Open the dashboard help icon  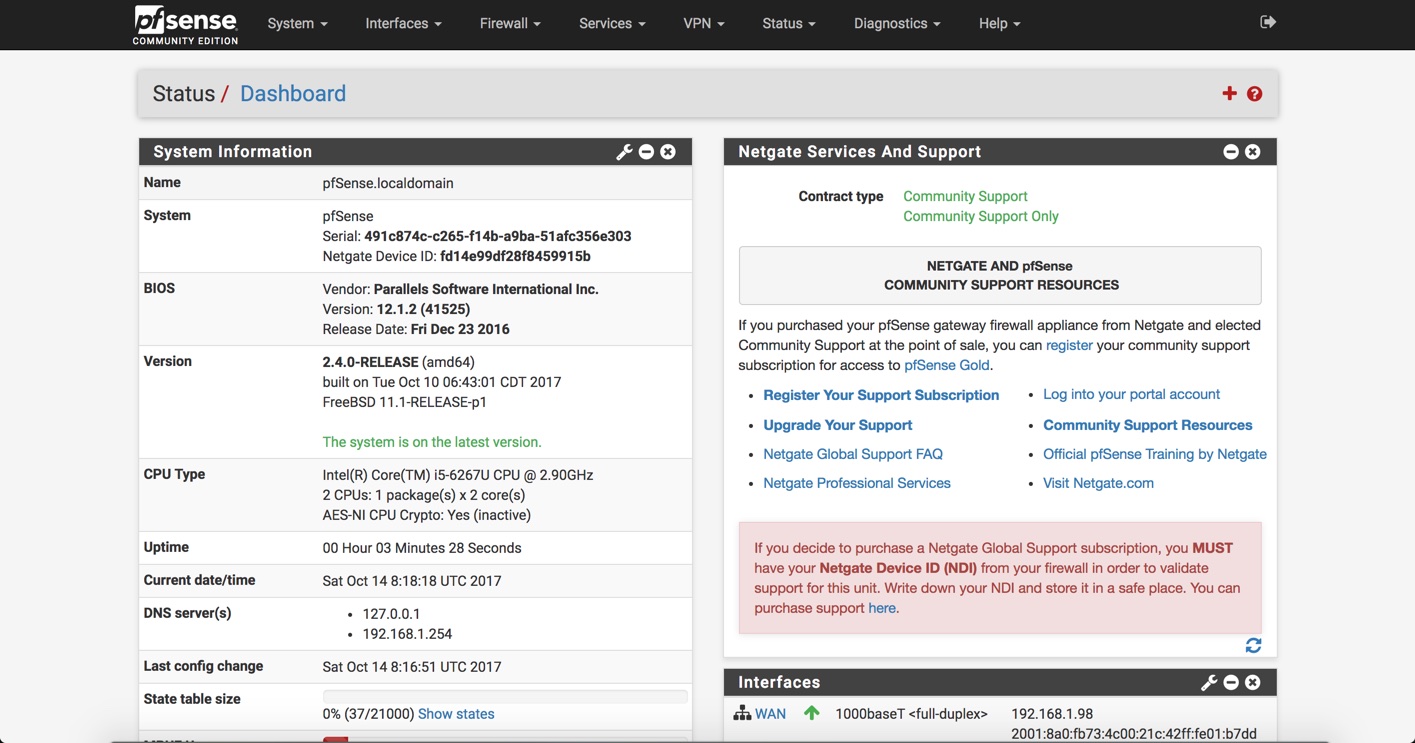1254,92
